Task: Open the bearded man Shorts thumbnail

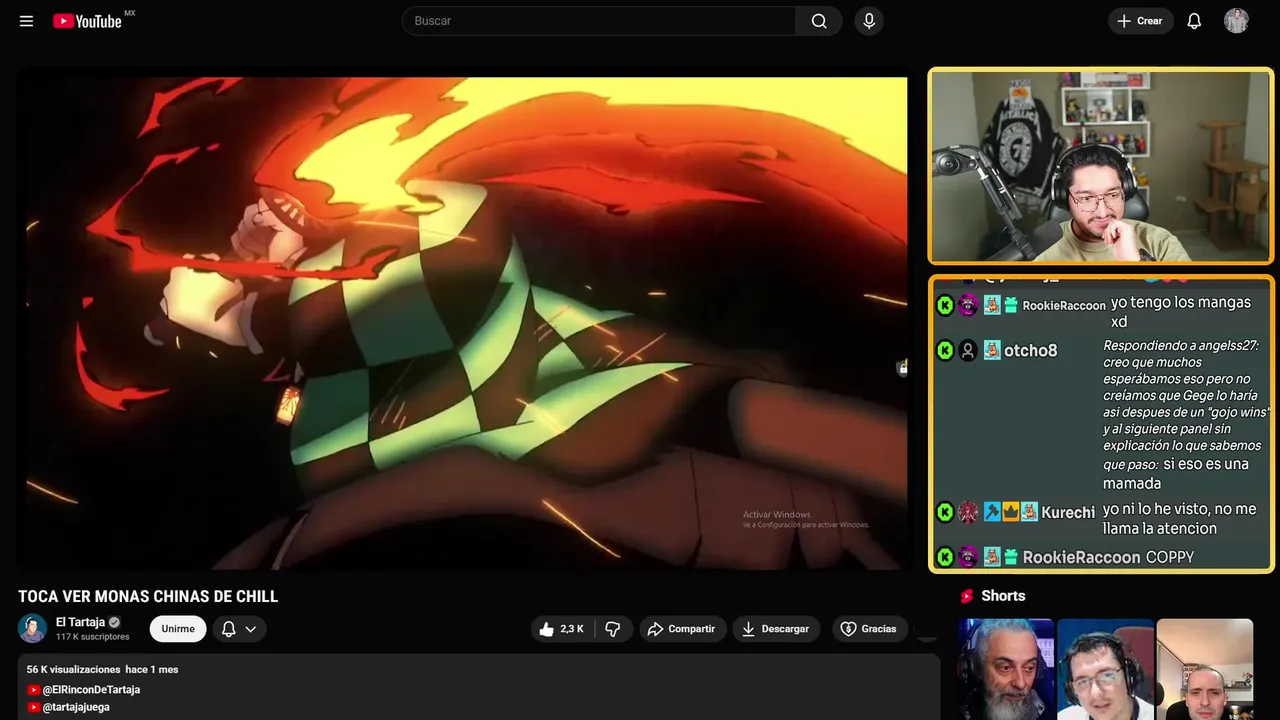Action: [x=1006, y=669]
